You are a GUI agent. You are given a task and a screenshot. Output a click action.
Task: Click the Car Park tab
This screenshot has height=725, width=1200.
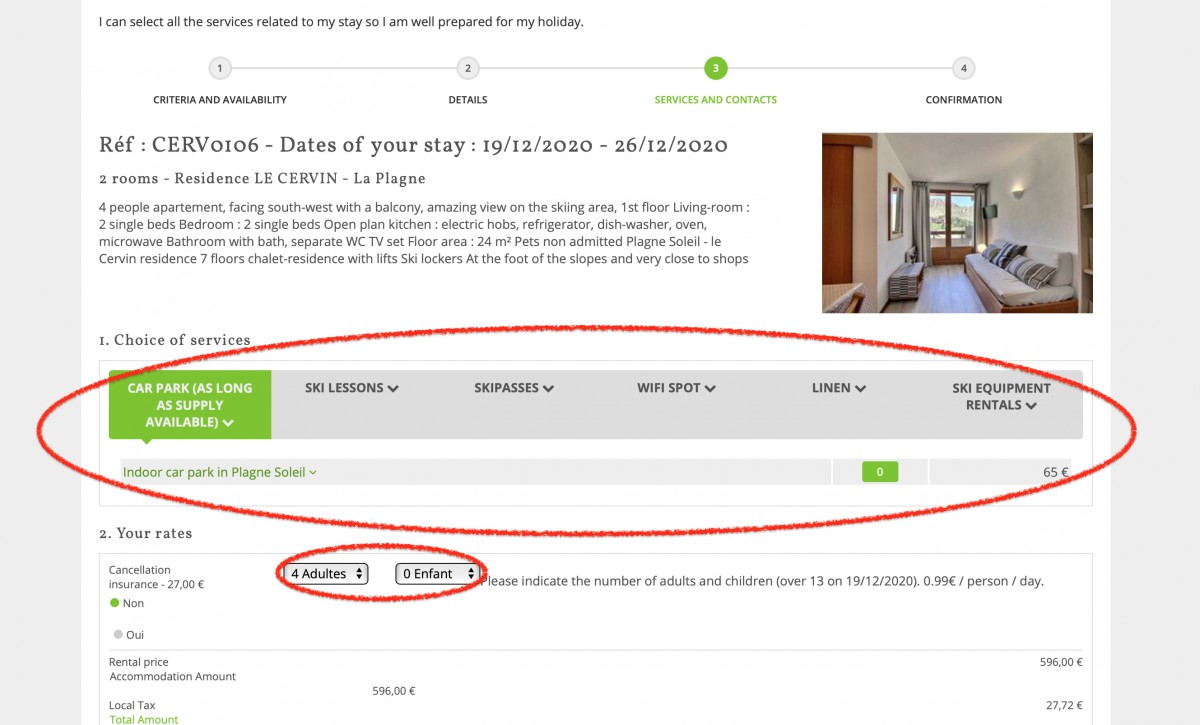[190, 404]
